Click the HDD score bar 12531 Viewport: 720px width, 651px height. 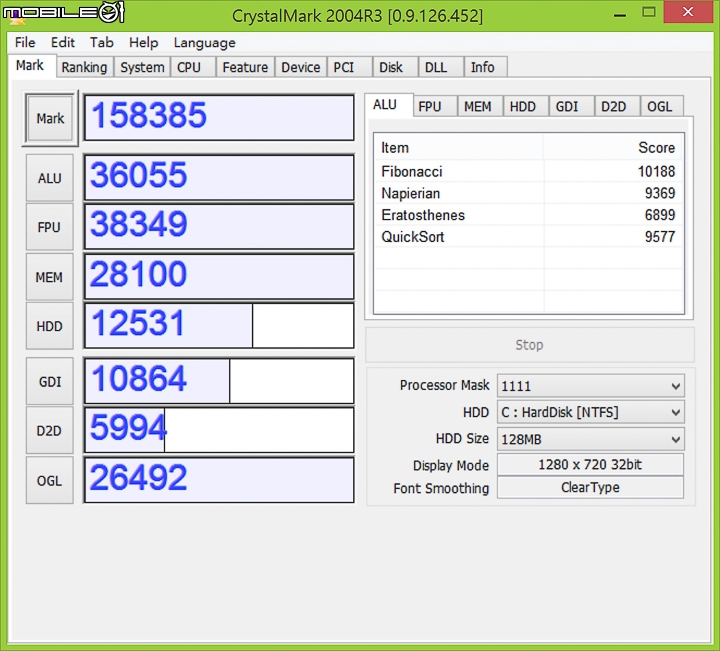pyautogui.click(x=219, y=326)
